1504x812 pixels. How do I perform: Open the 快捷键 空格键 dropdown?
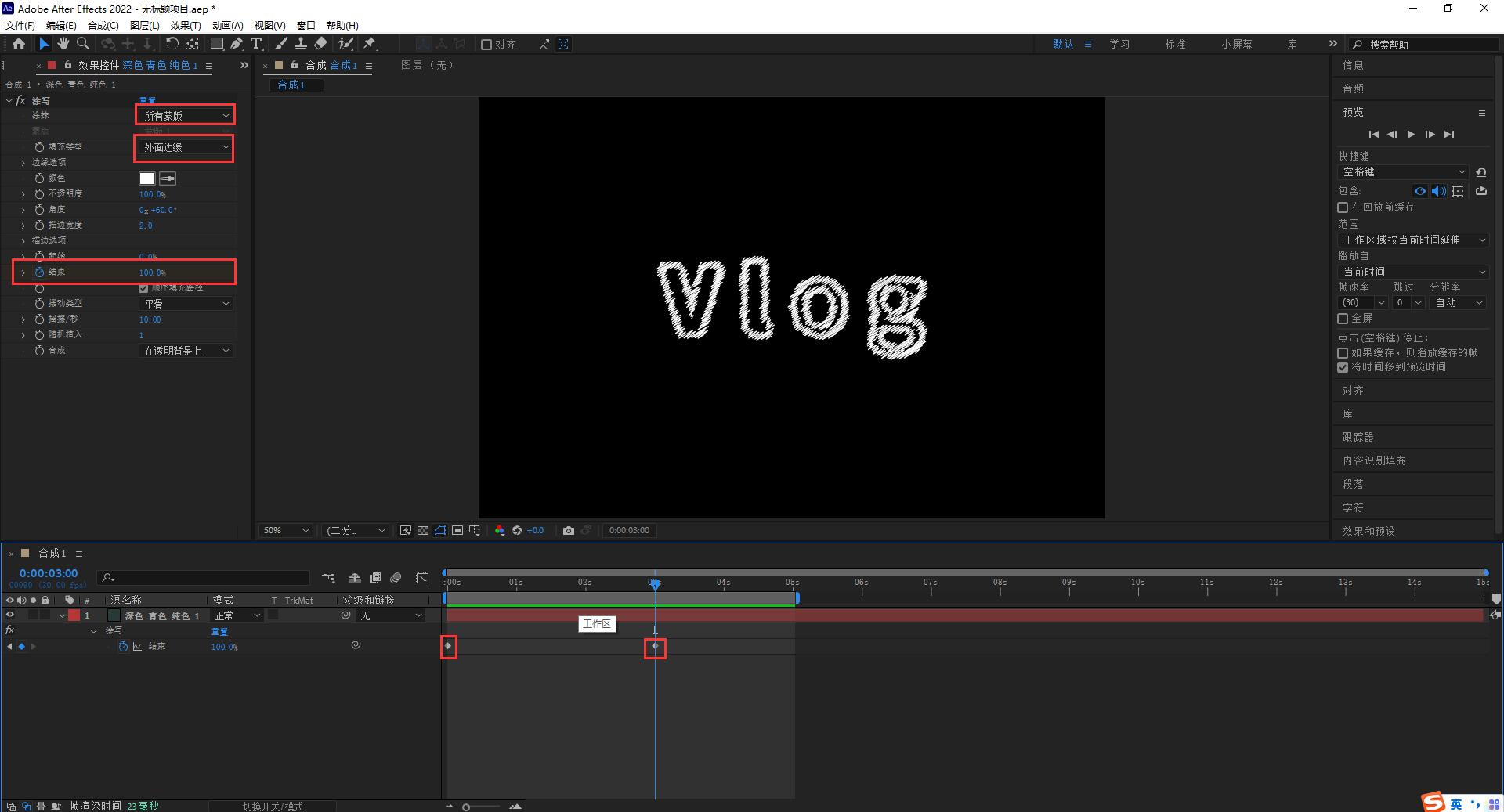[1403, 172]
